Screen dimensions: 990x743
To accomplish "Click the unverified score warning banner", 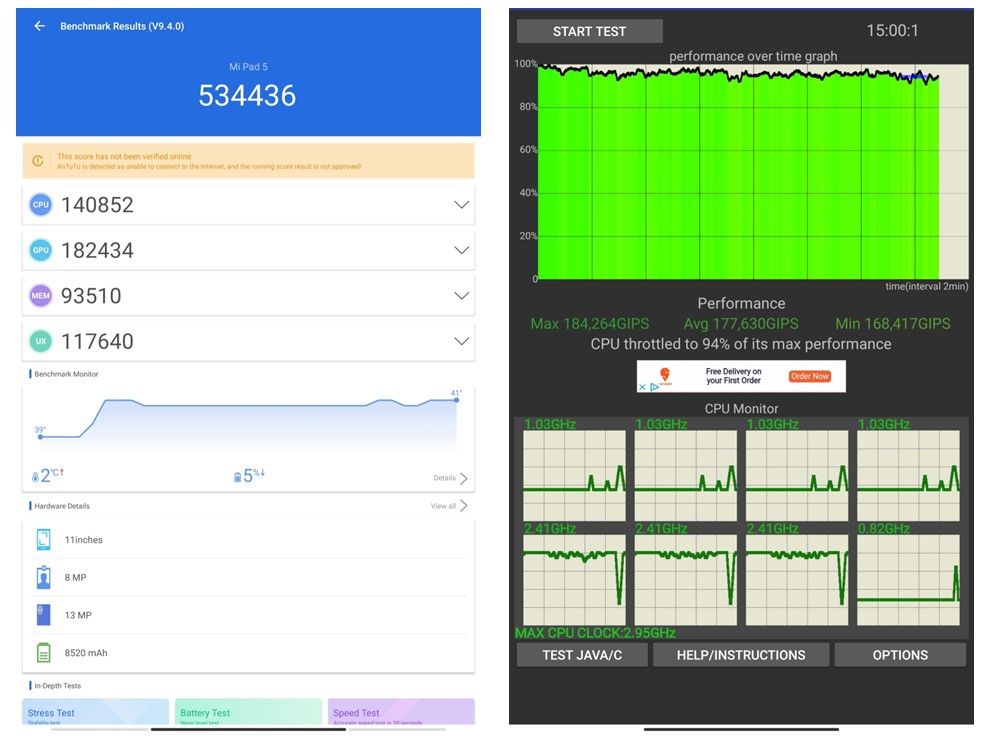I will 248,161.
